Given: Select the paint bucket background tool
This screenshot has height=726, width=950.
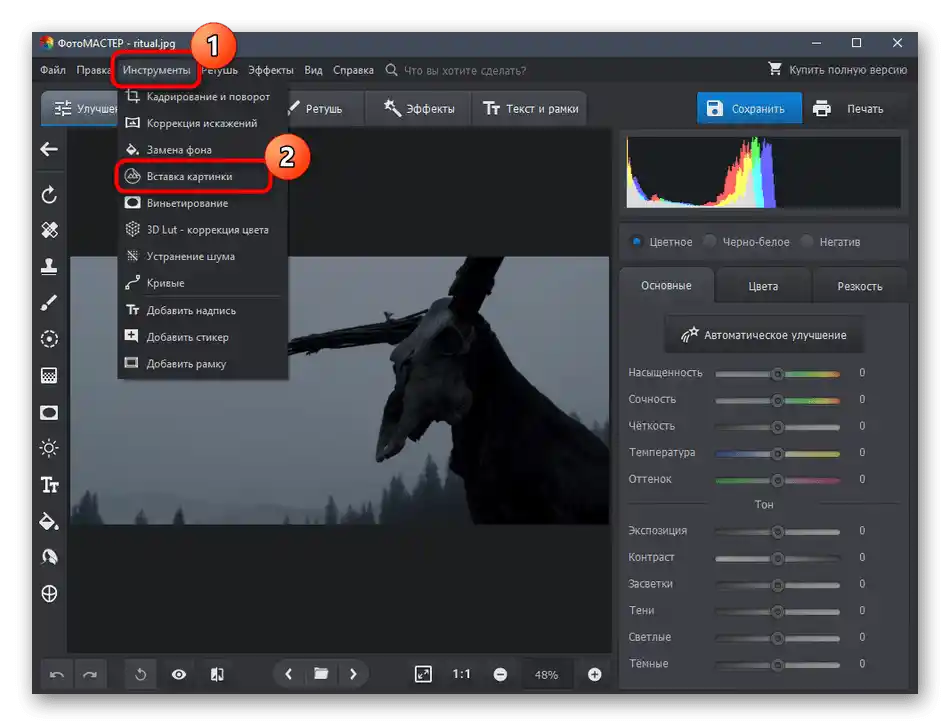Looking at the screenshot, I should click(x=49, y=522).
